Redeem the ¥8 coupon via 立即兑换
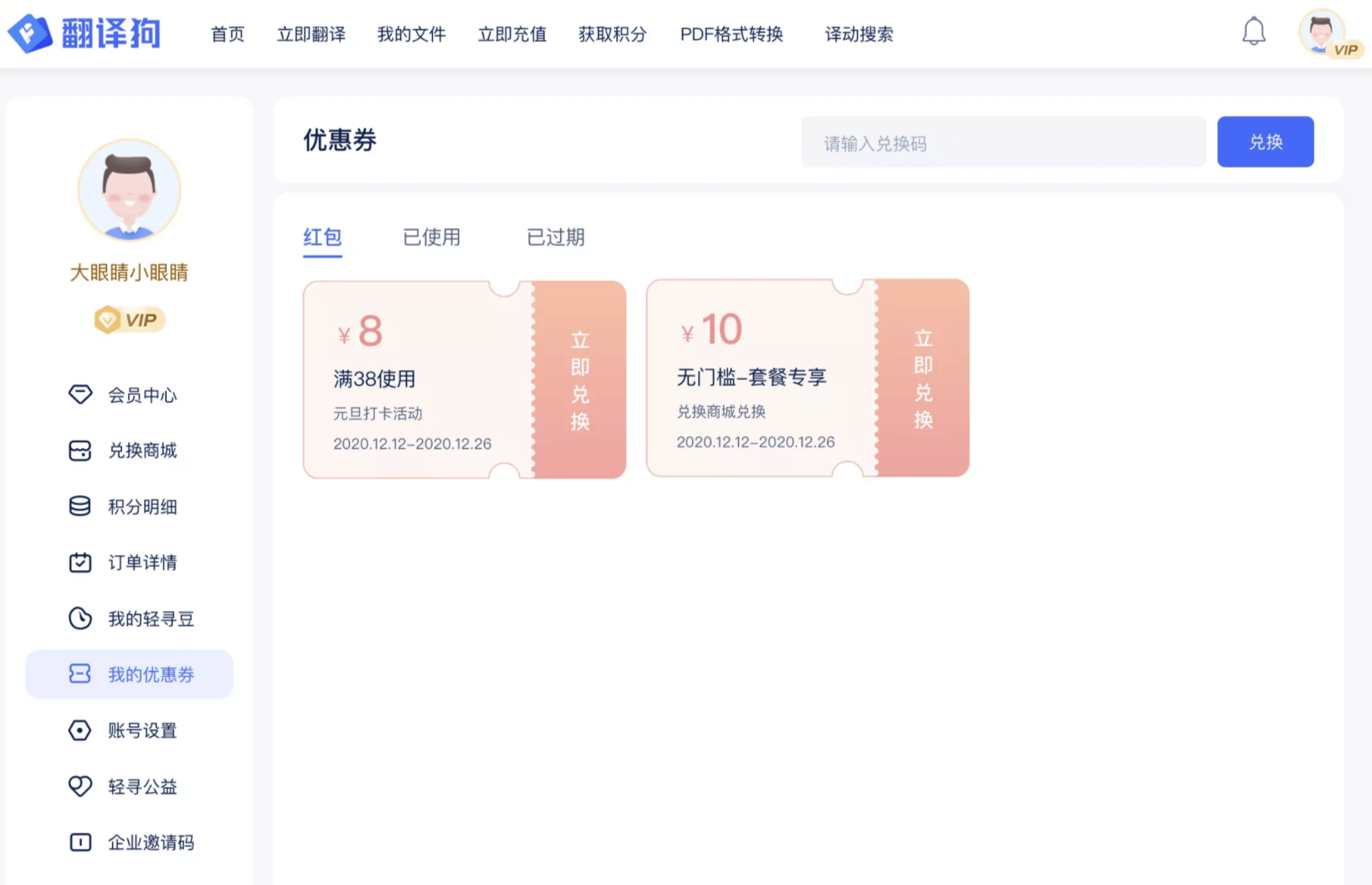This screenshot has width=1372, height=885. [579, 380]
